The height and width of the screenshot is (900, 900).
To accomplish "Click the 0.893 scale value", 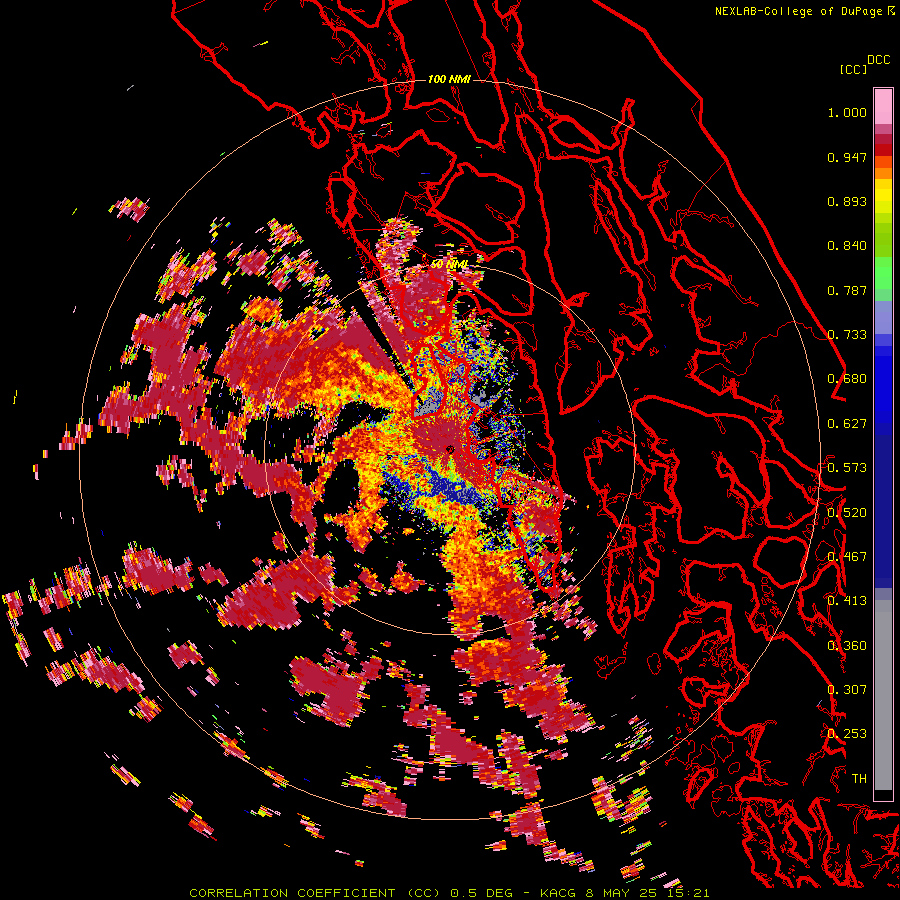I will point(847,201).
